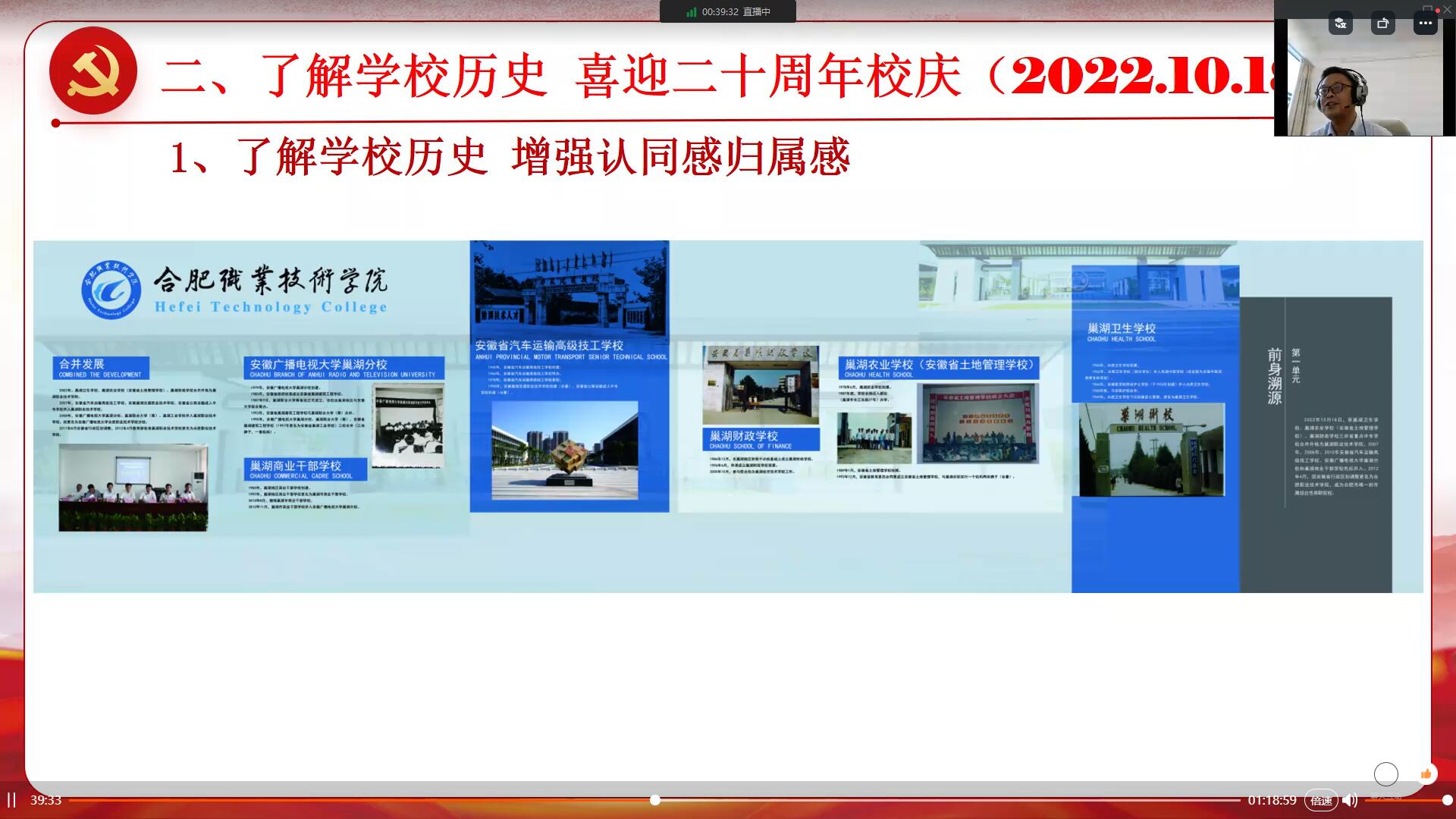Click the total duration 01:18:59 label

(1272, 800)
